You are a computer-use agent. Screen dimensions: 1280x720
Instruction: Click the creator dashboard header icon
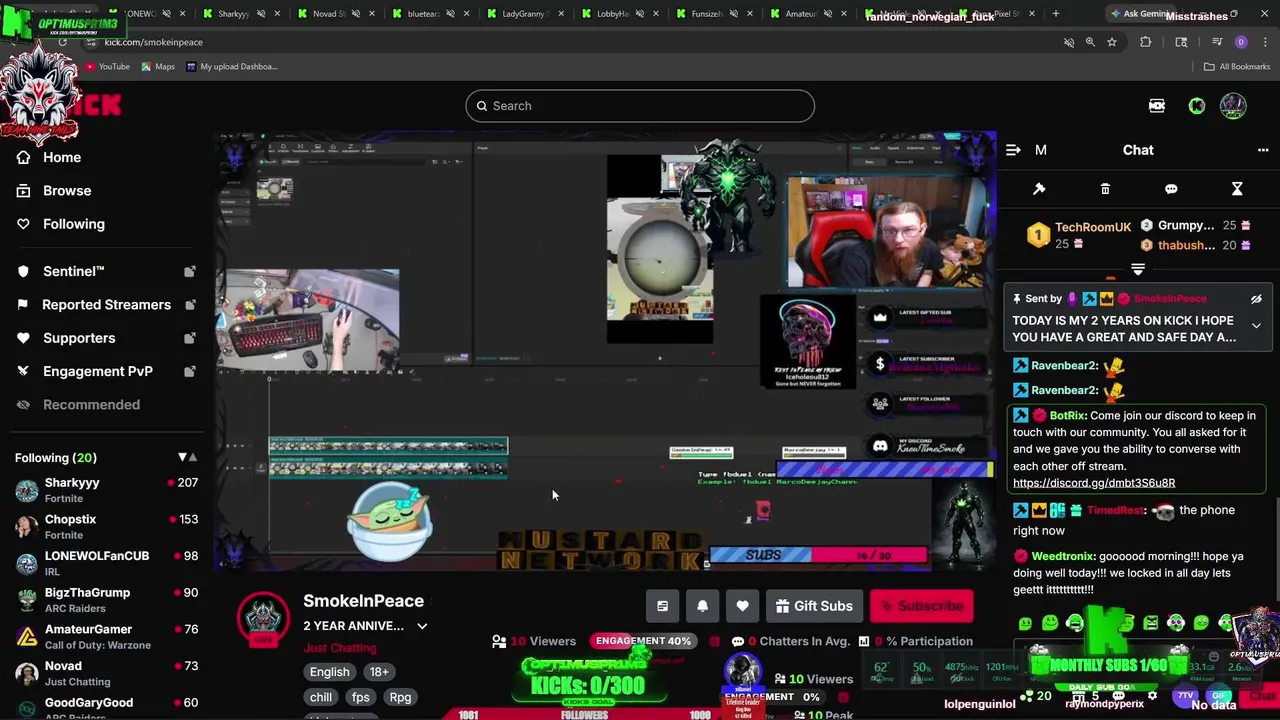(1157, 106)
